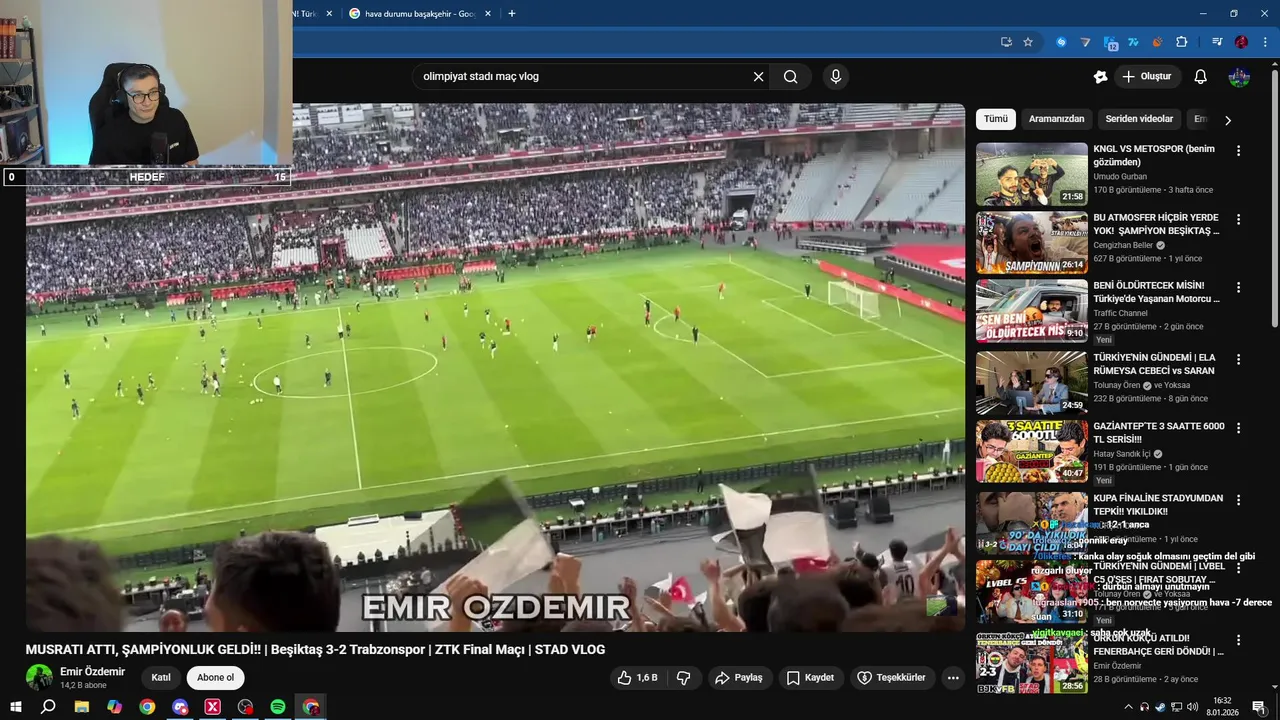The height and width of the screenshot is (720, 1280).
Task: Open the YouTube account avatar menu
Action: tap(1239, 77)
